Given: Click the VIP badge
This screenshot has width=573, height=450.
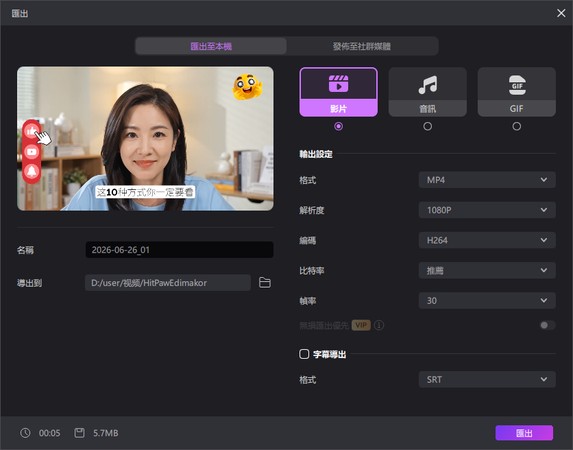Looking at the screenshot, I should [361, 325].
